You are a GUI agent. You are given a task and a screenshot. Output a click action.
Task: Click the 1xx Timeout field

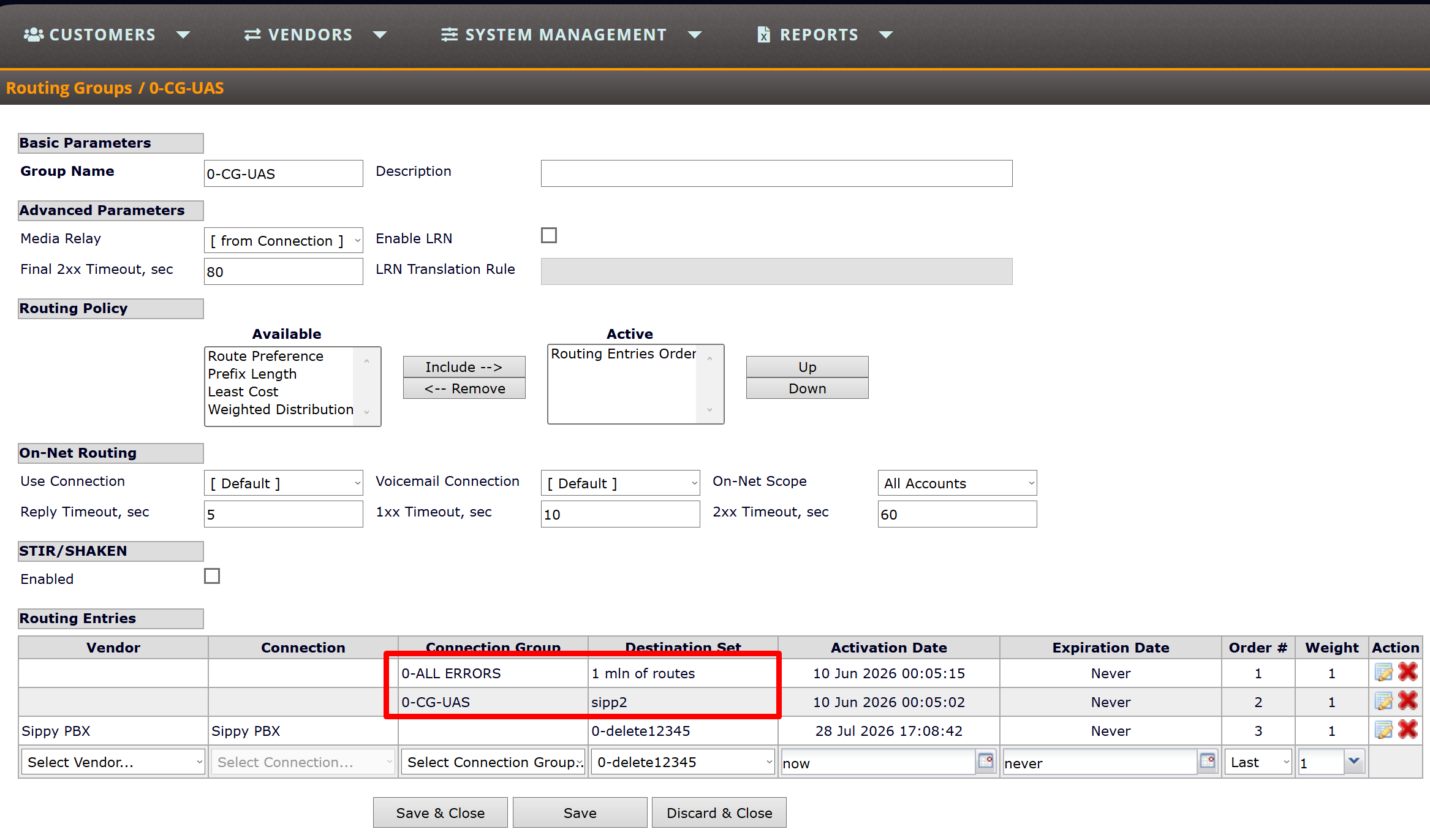click(x=620, y=514)
